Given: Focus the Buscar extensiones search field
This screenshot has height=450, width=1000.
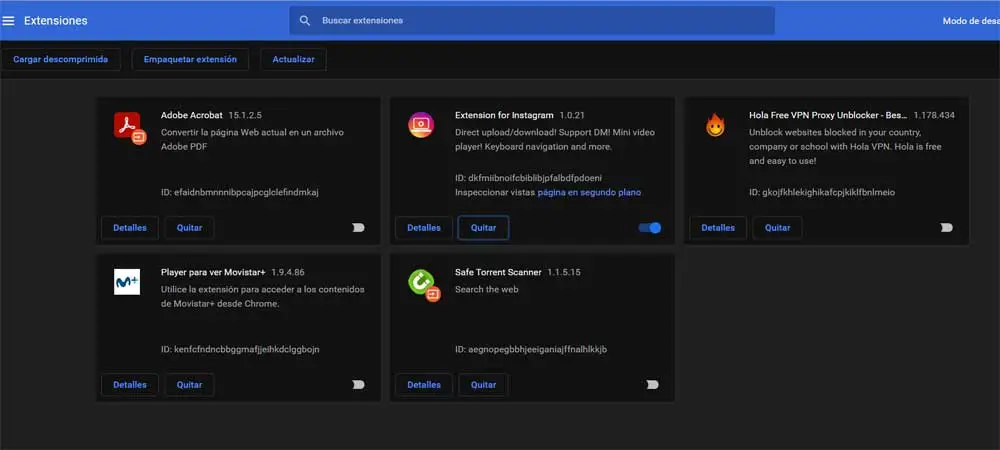Looking at the screenshot, I should (532, 20).
